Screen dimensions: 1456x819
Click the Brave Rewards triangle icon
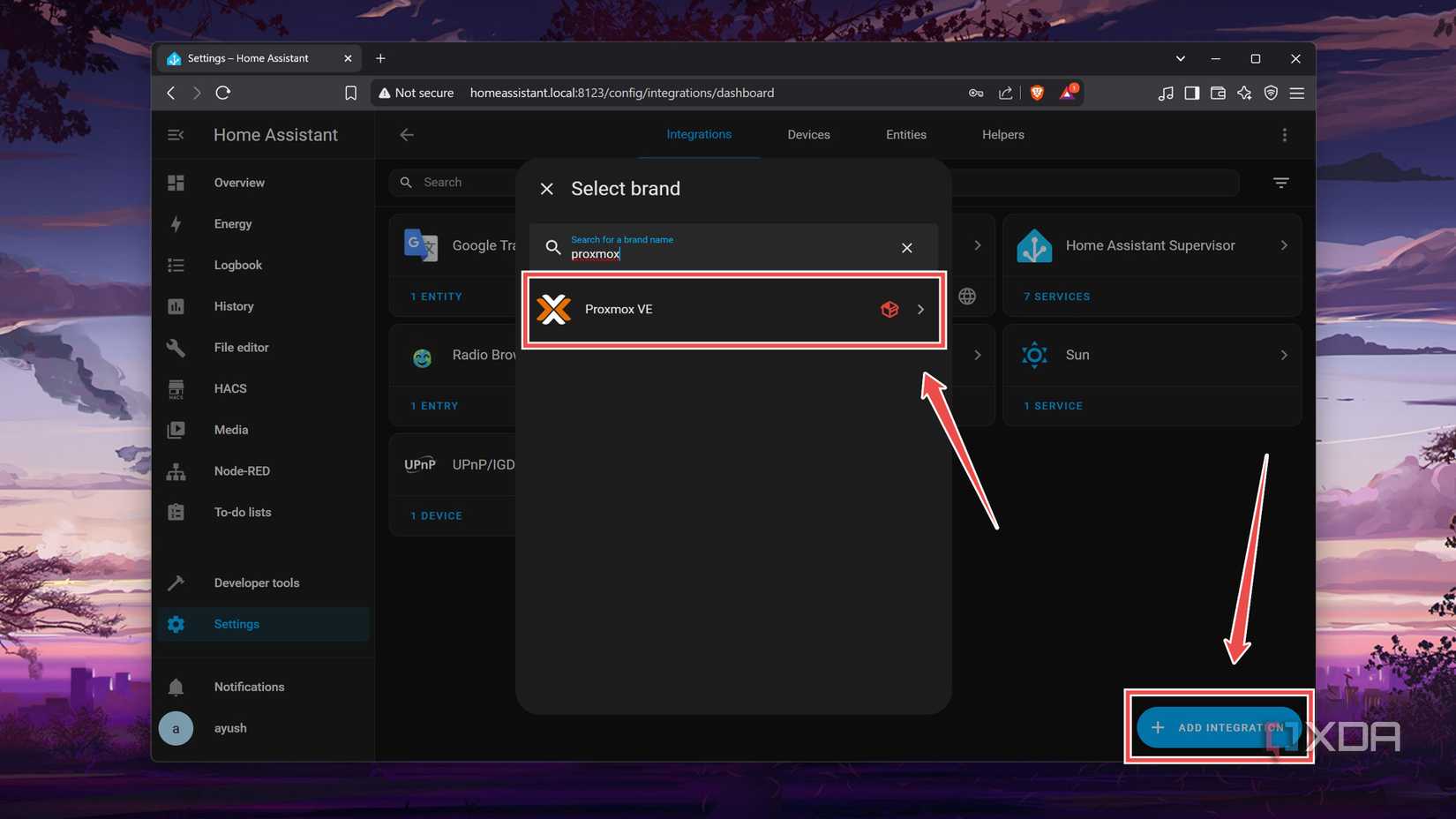(1068, 92)
